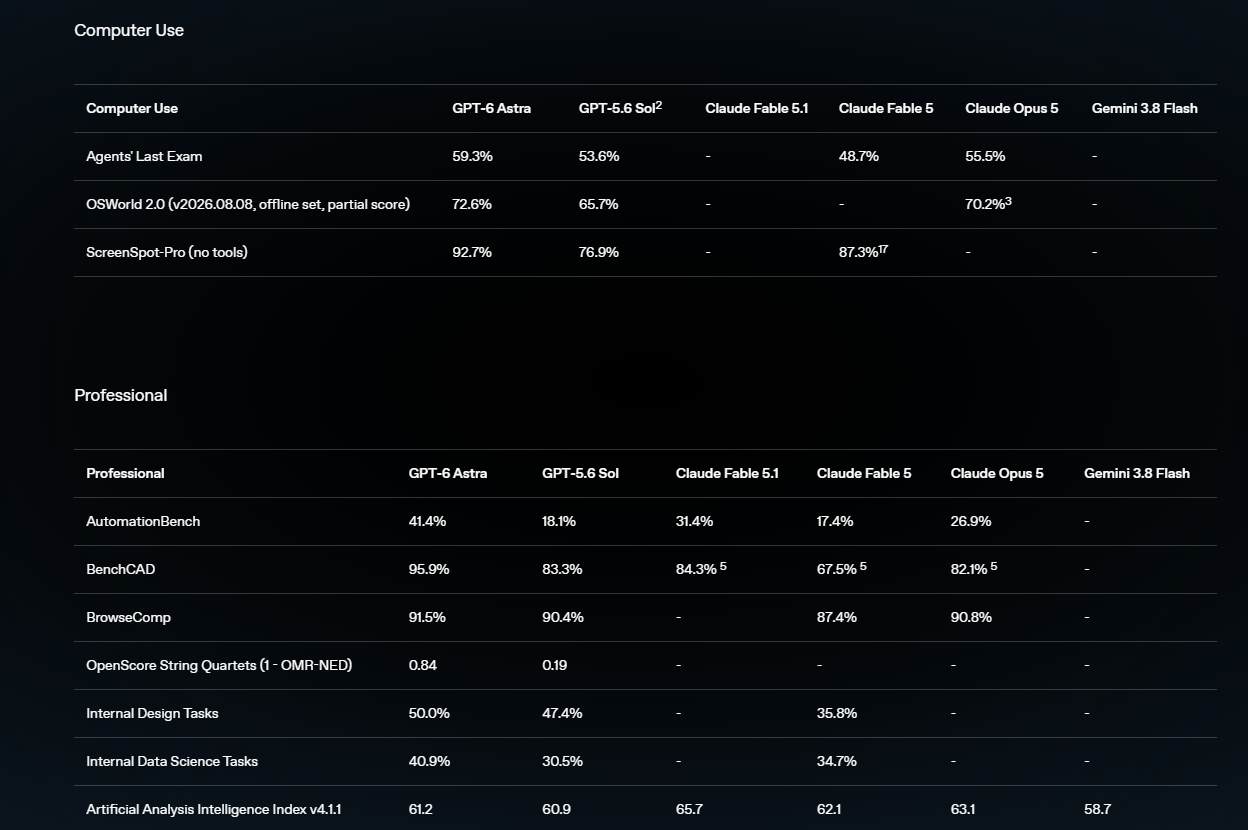Click the AutomationBench row label
This screenshot has height=830, width=1248.
pyautogui.click(x=143, y=521)
